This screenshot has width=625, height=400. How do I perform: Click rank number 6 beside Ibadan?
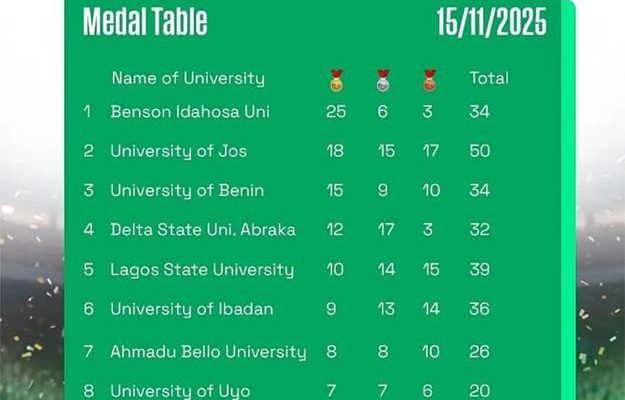click(89, 310)
